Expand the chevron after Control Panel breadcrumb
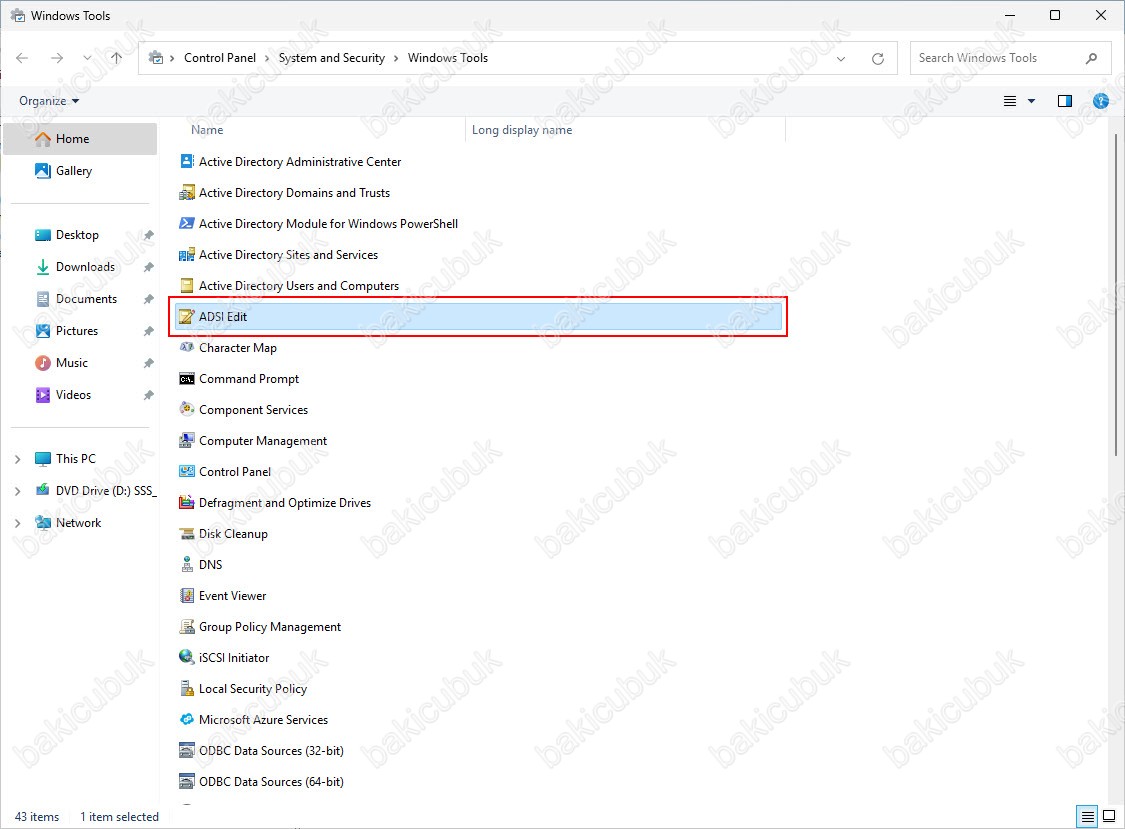The image size is (1125, 829). (x=267, y=58)
